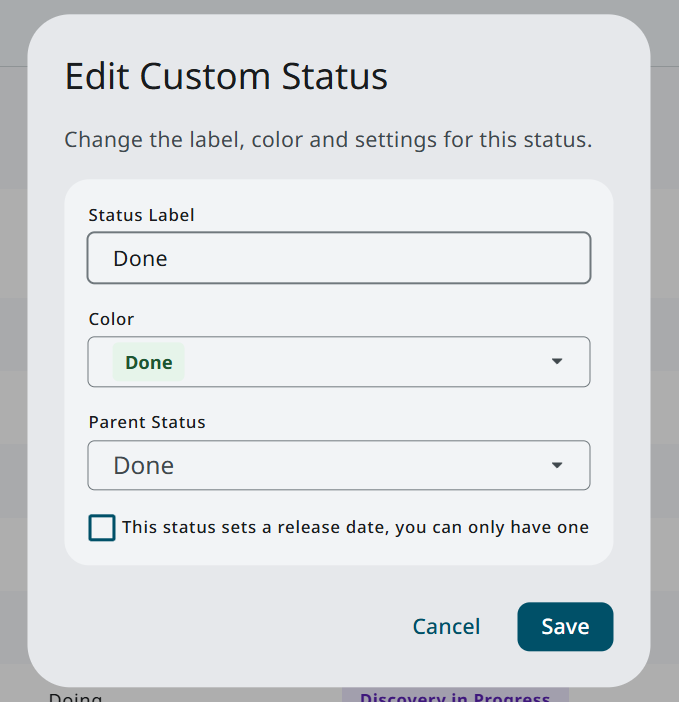Open the Color dropdown
The width and height of the screenshot is (679, 702).
tap(338, 362)
